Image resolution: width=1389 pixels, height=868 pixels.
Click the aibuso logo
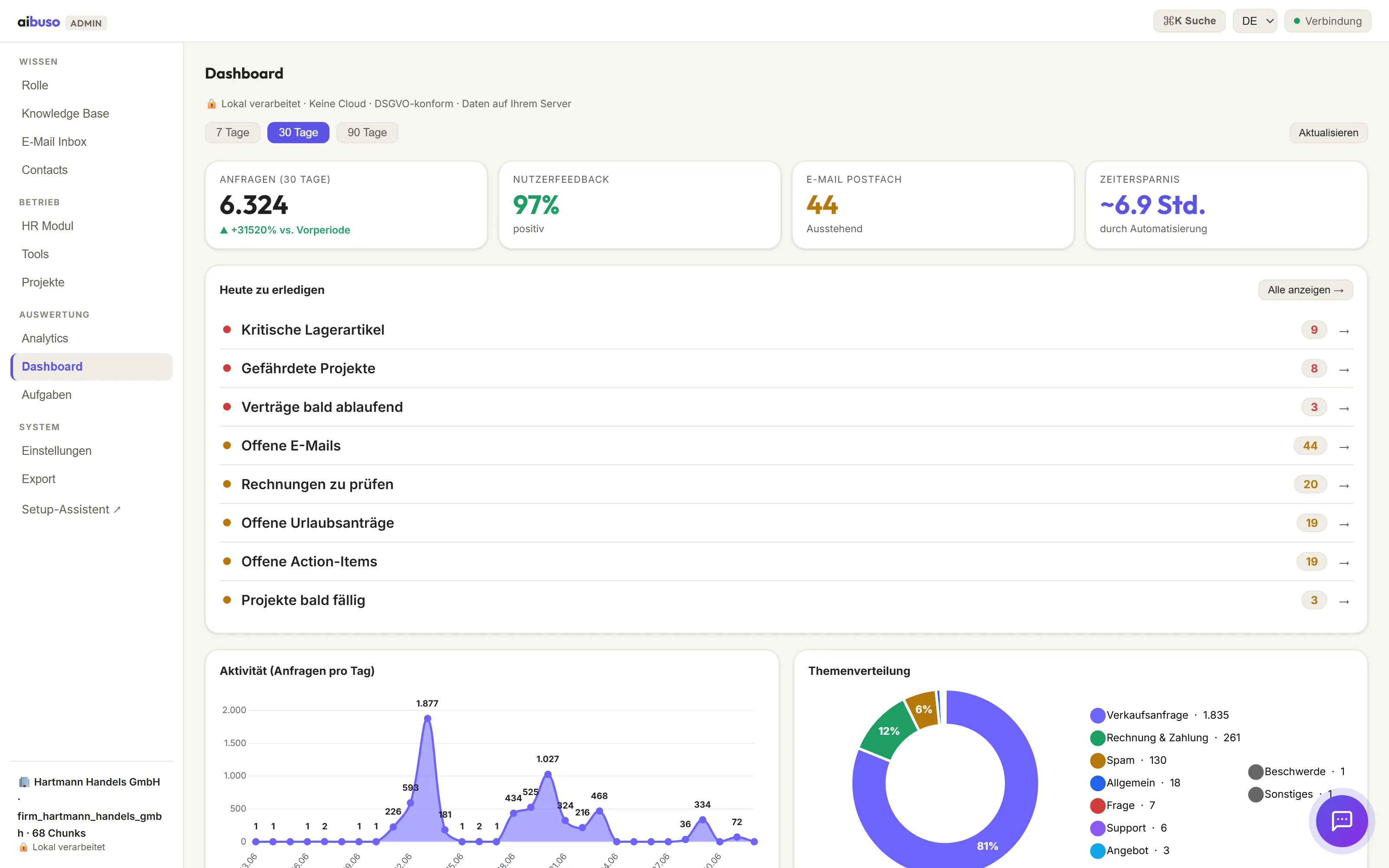click(x=39, y=22)
